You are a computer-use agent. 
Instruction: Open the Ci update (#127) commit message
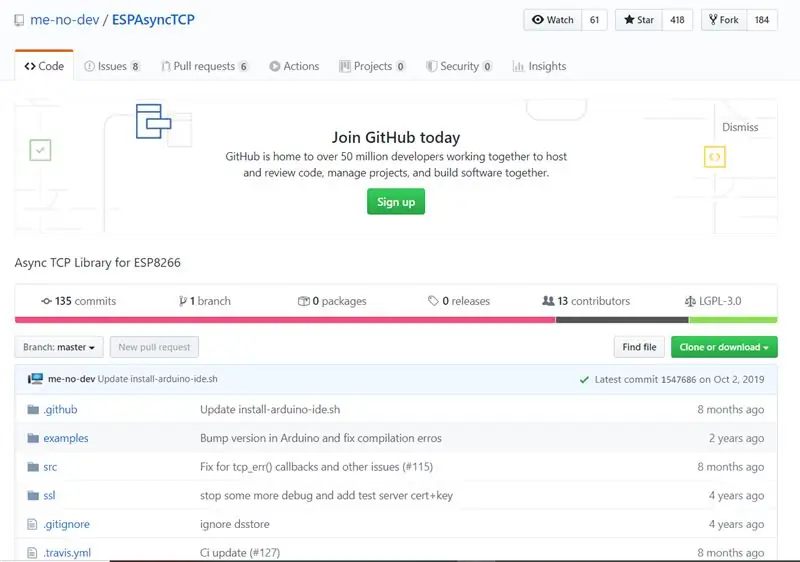pos(240,553)
